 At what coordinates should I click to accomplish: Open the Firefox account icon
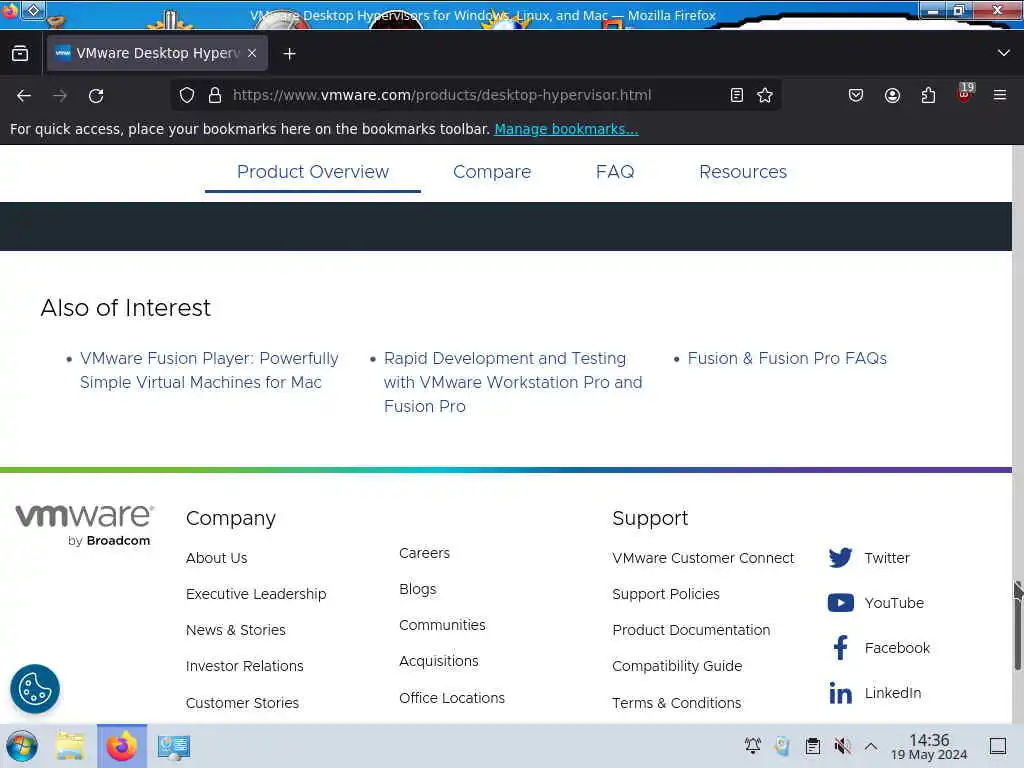click(892, 95)
